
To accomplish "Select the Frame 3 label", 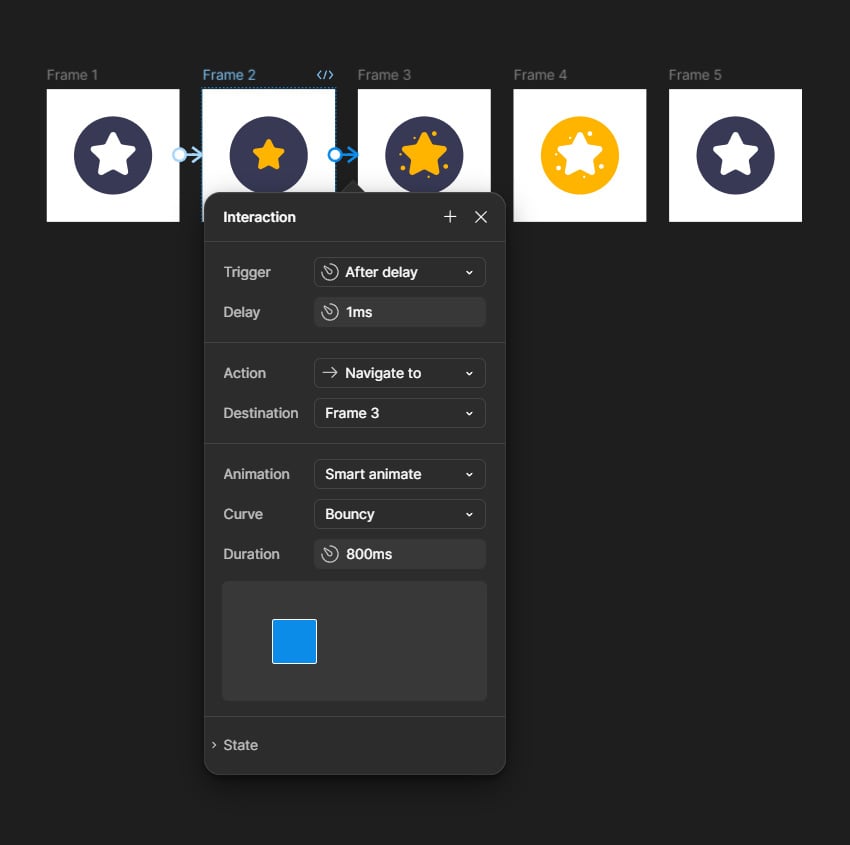I will [384, 75].
